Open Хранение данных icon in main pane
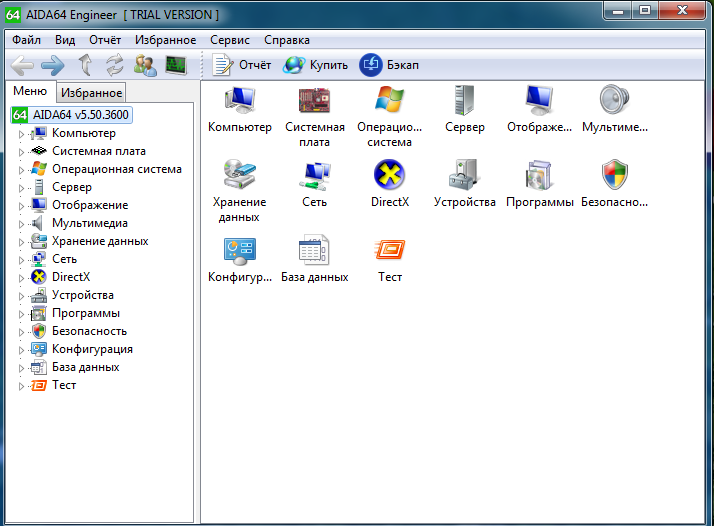 (240, 174)
